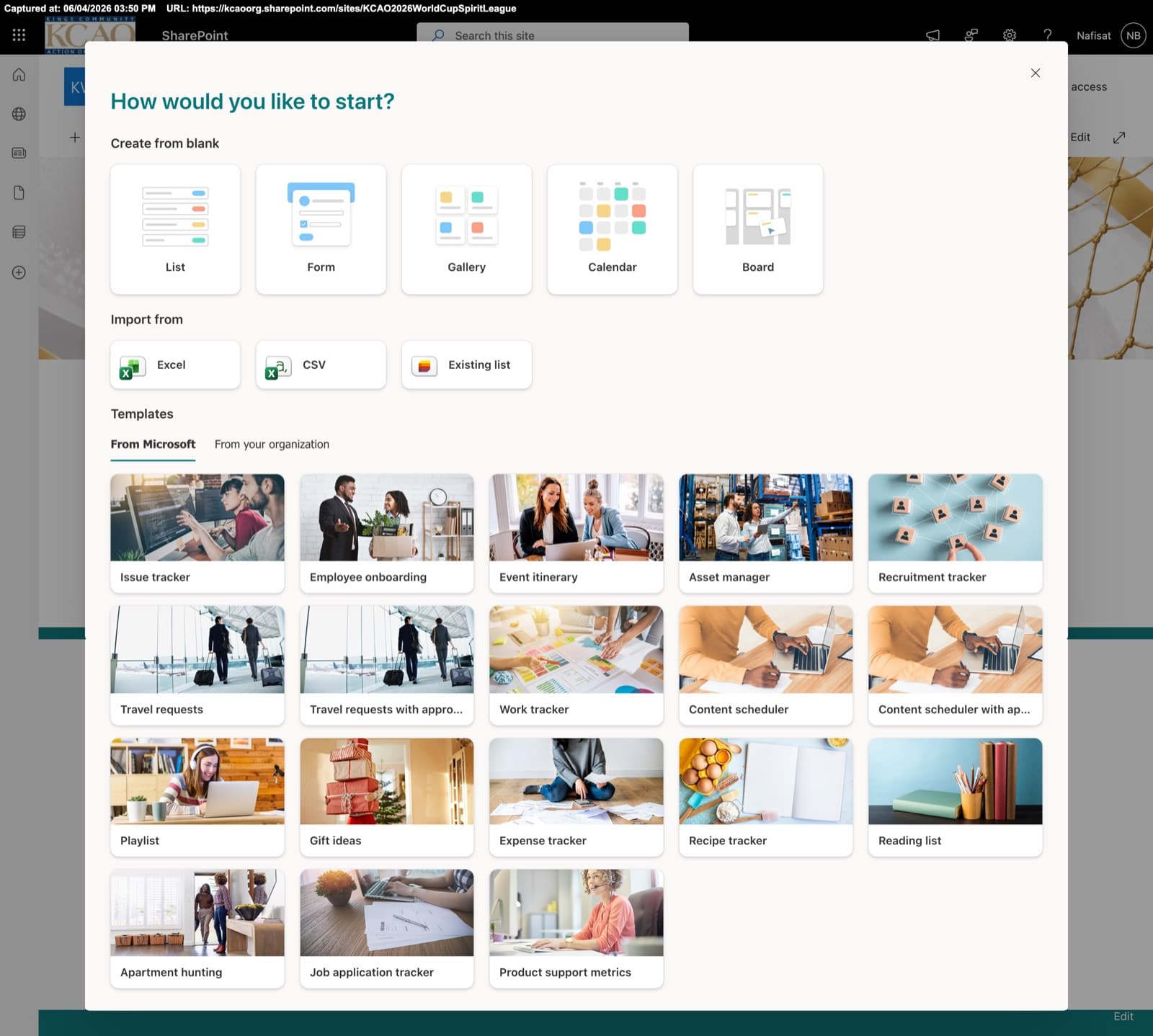Viewport: 1153px width, 1036px height.
Task: Click the Search this site box
Action: [x=552, y=35]
